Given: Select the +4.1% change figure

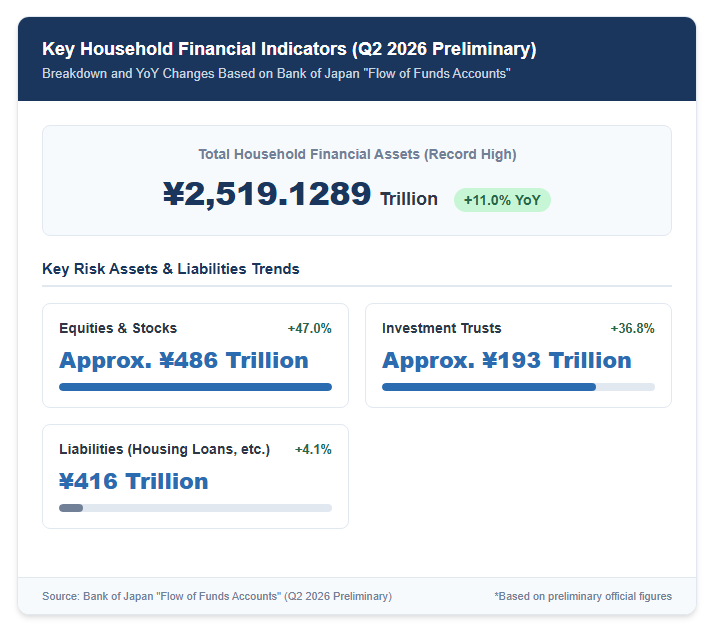Looking at the screenshot, I should (x=313, y=449).
